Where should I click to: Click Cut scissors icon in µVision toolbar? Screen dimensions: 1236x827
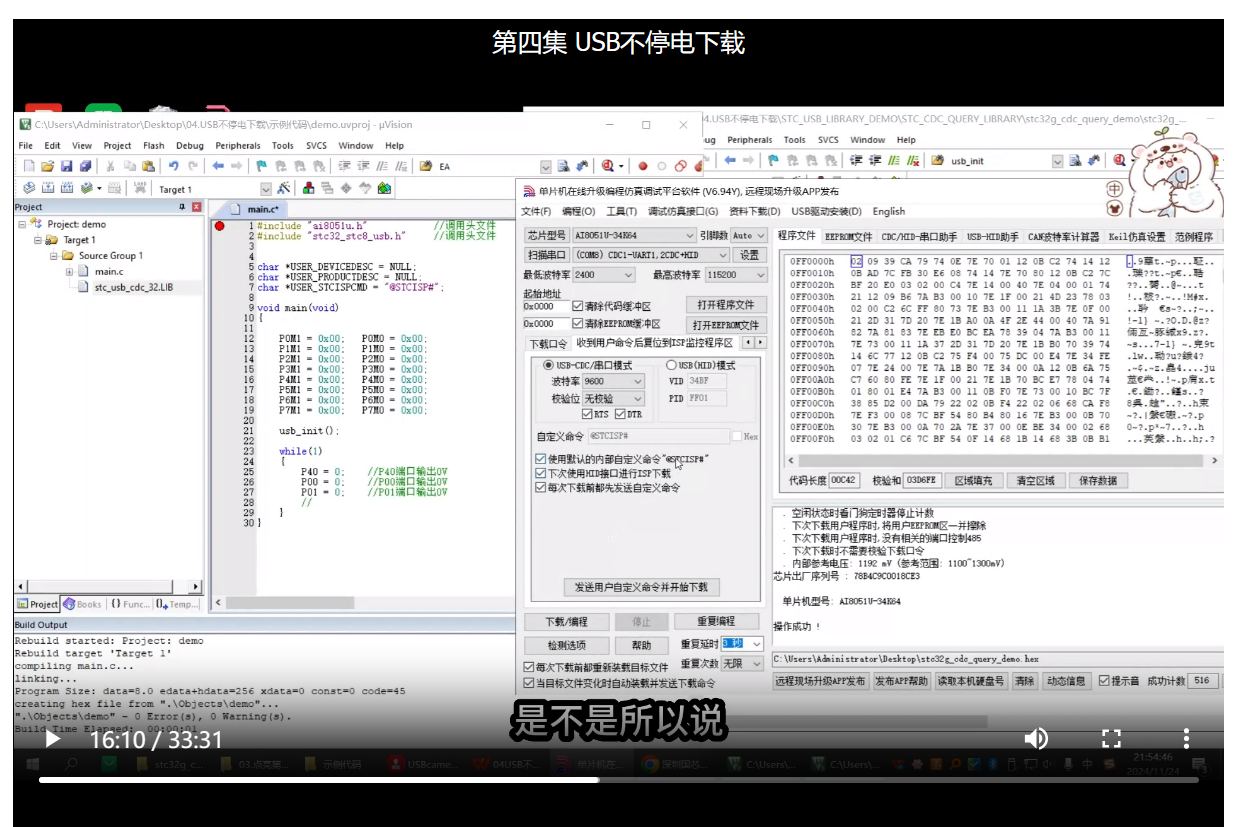(111, 166)
